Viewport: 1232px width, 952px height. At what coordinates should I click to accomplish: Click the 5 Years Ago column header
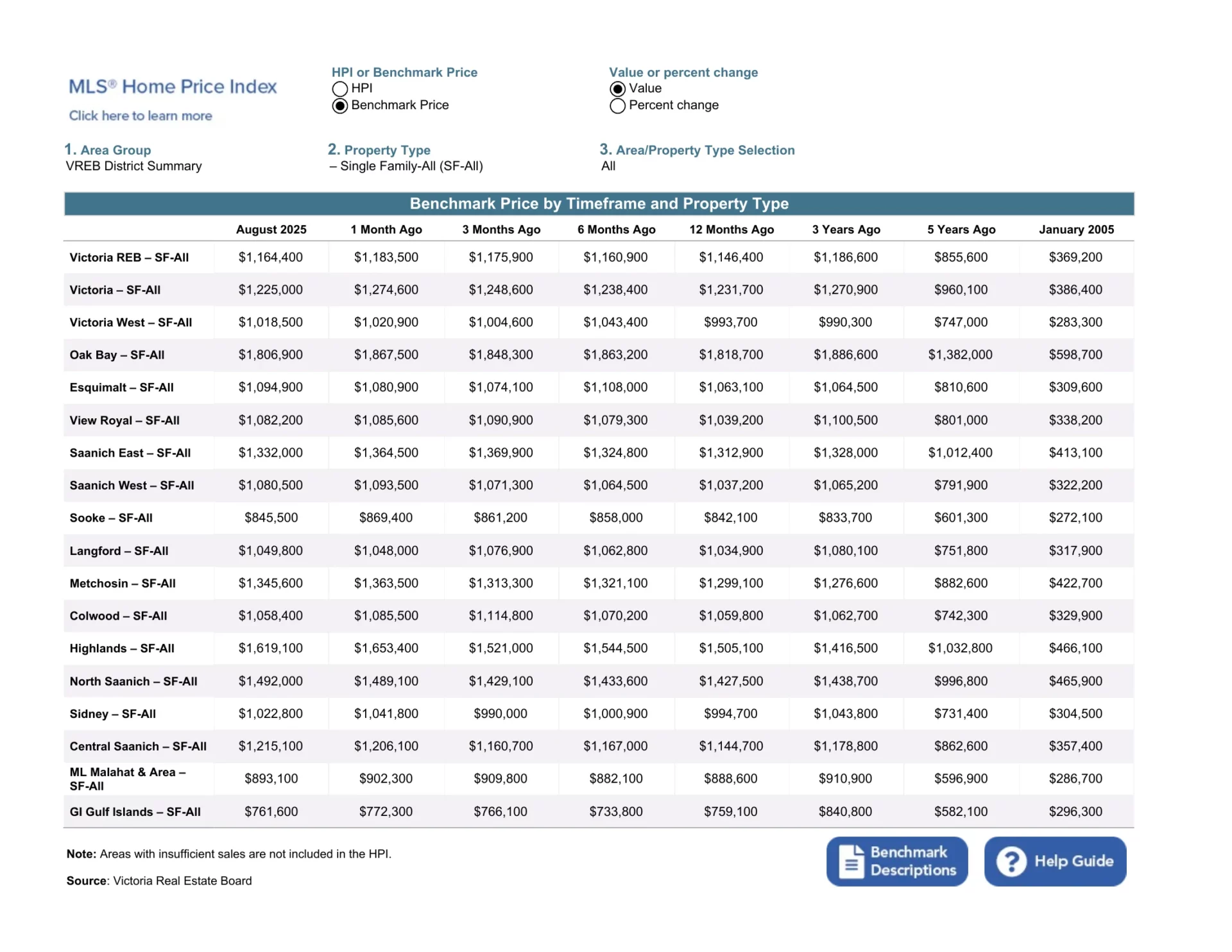coord(961,230)
